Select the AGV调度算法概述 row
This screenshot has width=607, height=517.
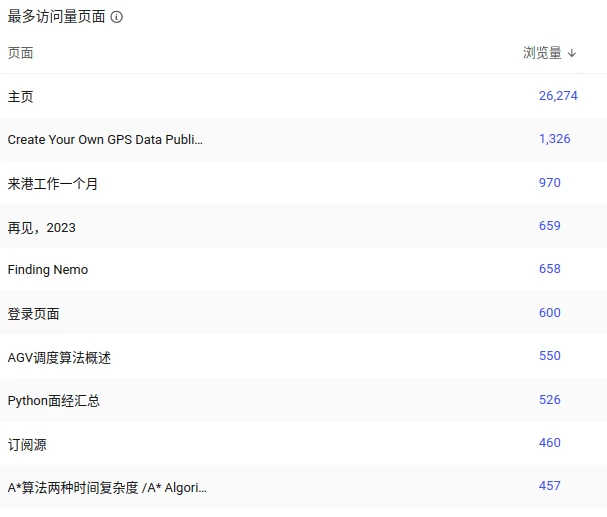pyautogui.click(x=304, y=356)
